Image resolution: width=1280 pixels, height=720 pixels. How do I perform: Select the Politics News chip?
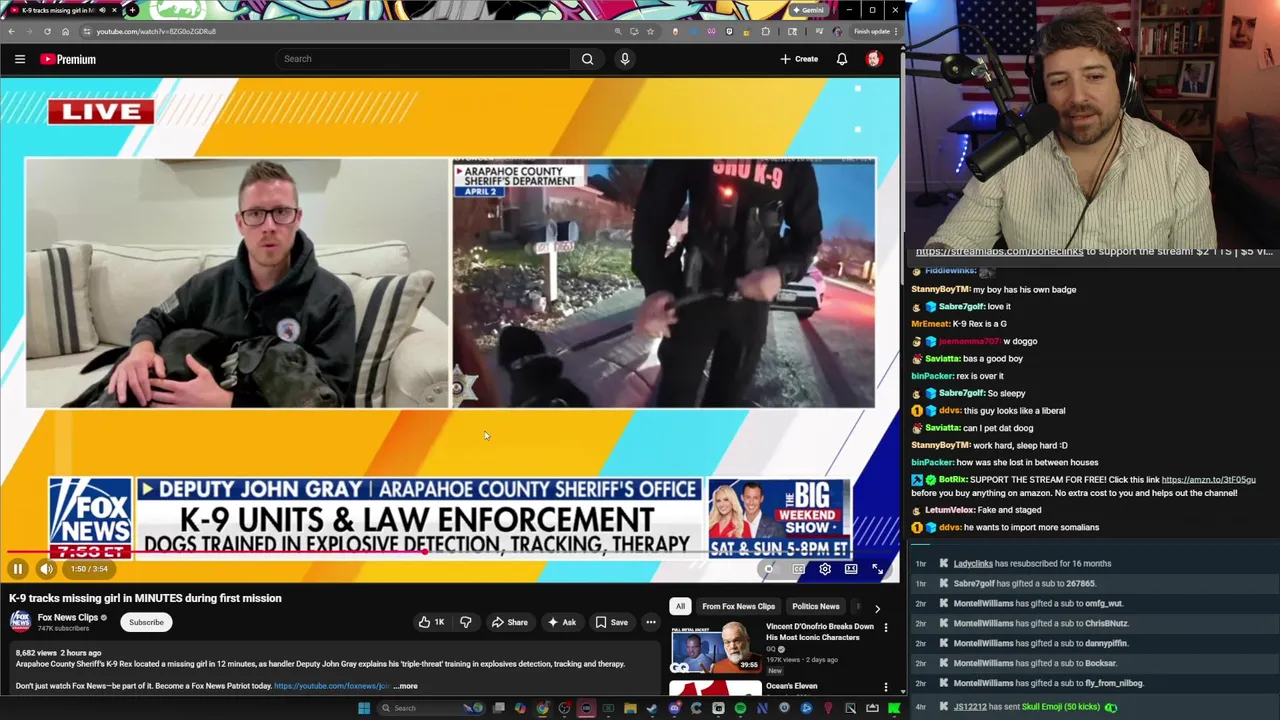pyautogui.click(x=816, y=606)
